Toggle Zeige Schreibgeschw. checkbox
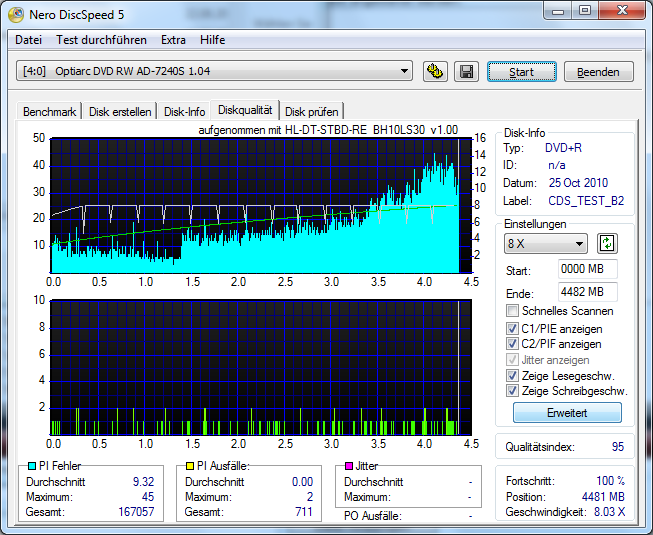653x535 pixels. click(512, 391)
